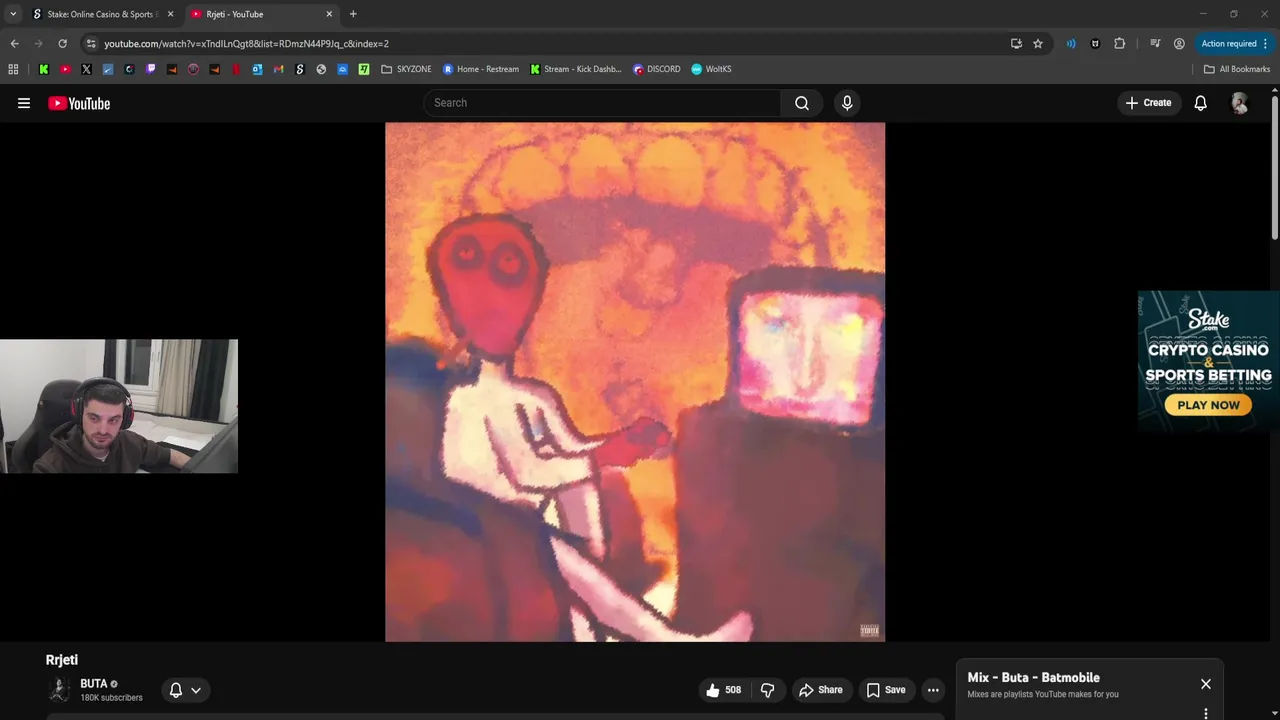The image size is (1280, 720).
Task: Open the tab search dropdown arrow
Action: coord(13,14)
